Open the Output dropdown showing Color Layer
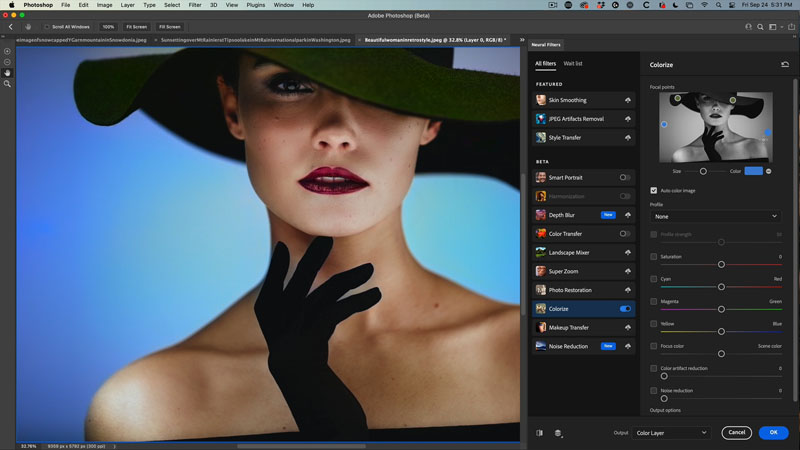The height and width of the screenshot is (450, 800). point(673,433)
